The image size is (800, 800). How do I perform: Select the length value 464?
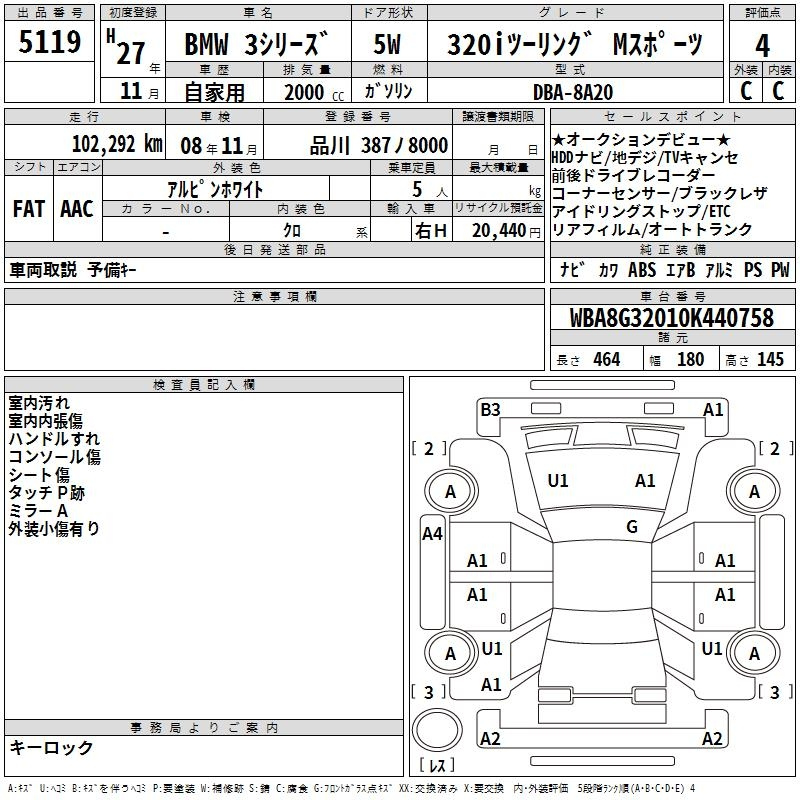pyautogui.click(x=607, y=360)
